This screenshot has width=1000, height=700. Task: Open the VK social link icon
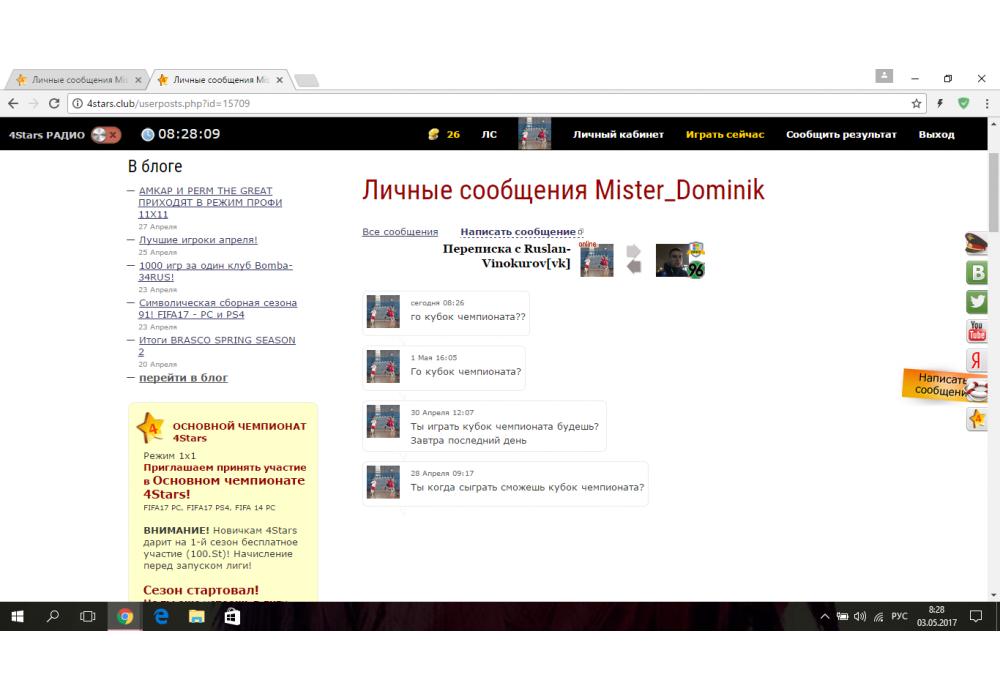coord(977,272)
